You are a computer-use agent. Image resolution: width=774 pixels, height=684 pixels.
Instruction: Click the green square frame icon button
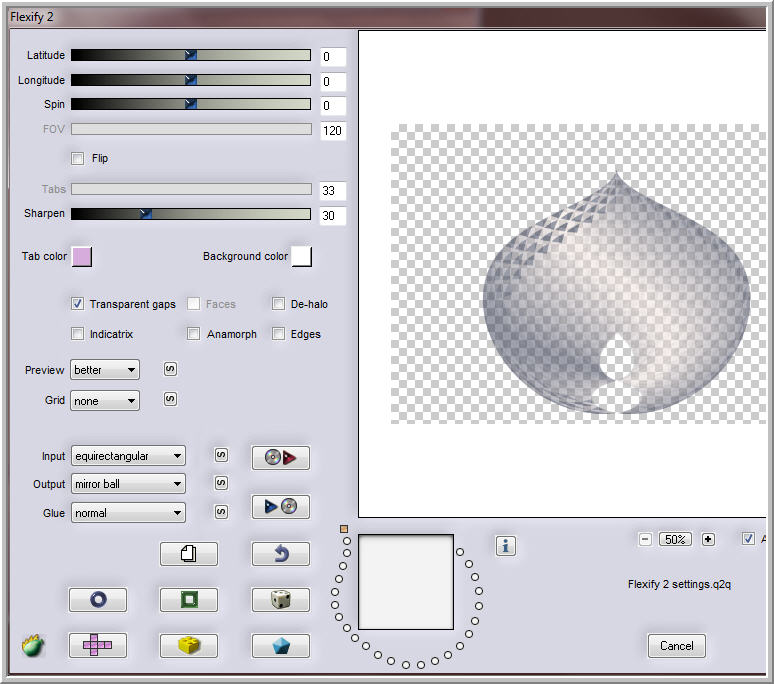point(189,600)
